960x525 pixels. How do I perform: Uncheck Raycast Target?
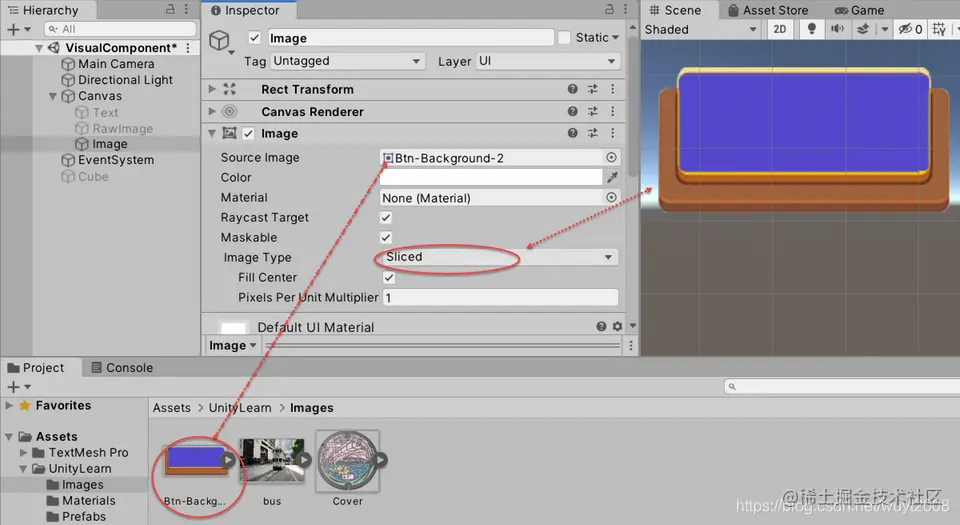pos(386,217)
